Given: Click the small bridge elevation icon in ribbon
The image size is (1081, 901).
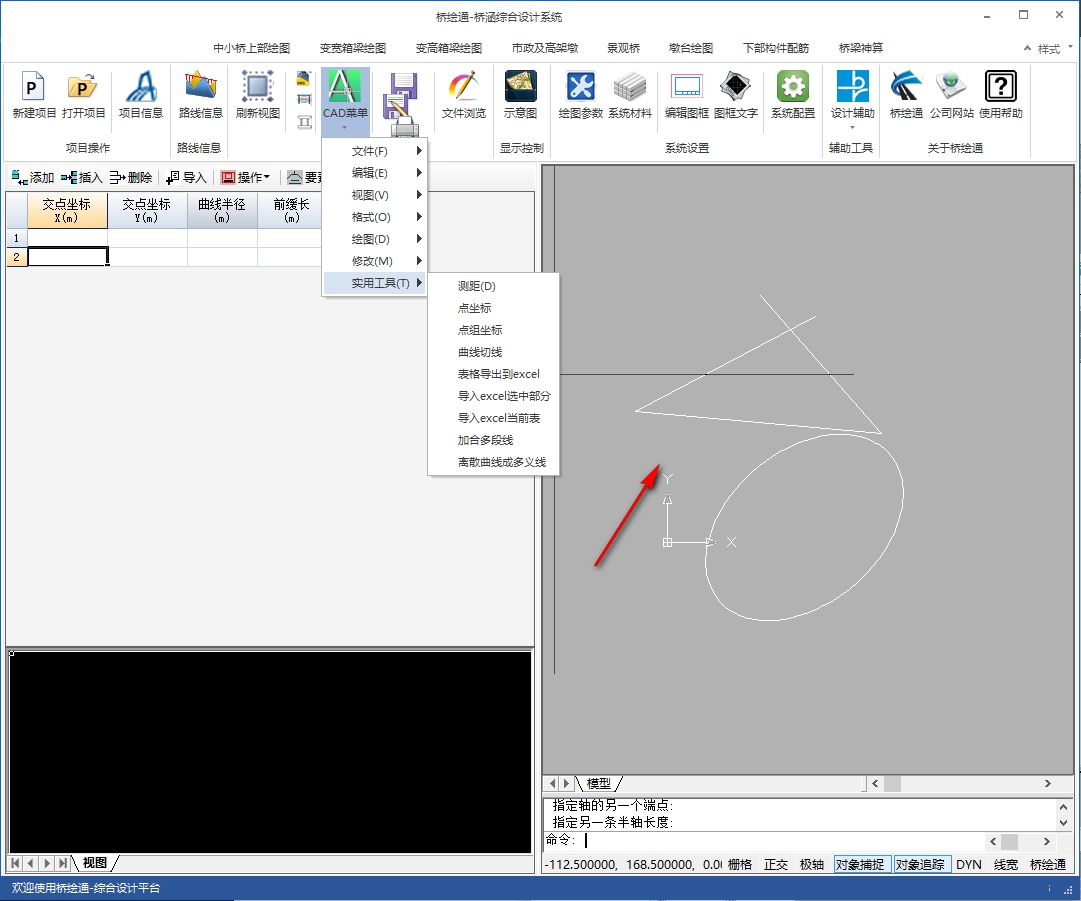Looking at the screenshot, I should [x=304, y=100].
